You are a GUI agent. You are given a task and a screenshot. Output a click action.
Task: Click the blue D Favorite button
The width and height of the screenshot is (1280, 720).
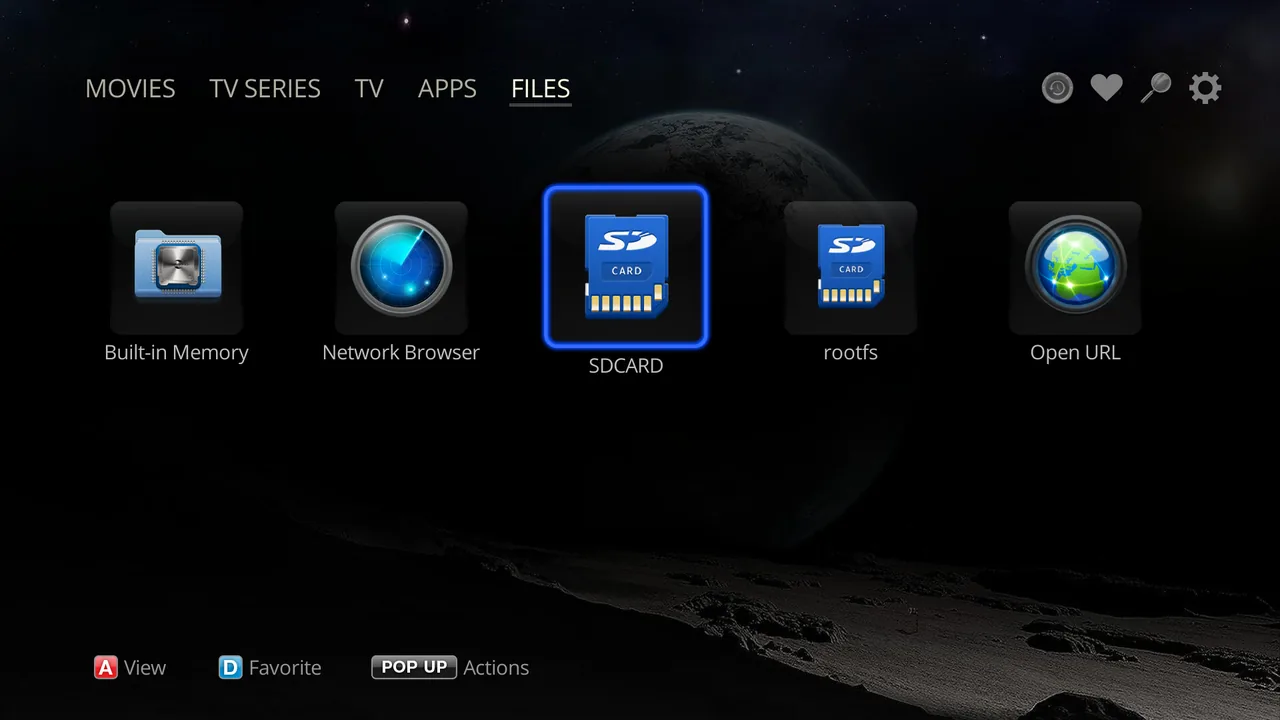tap(270, 667)
